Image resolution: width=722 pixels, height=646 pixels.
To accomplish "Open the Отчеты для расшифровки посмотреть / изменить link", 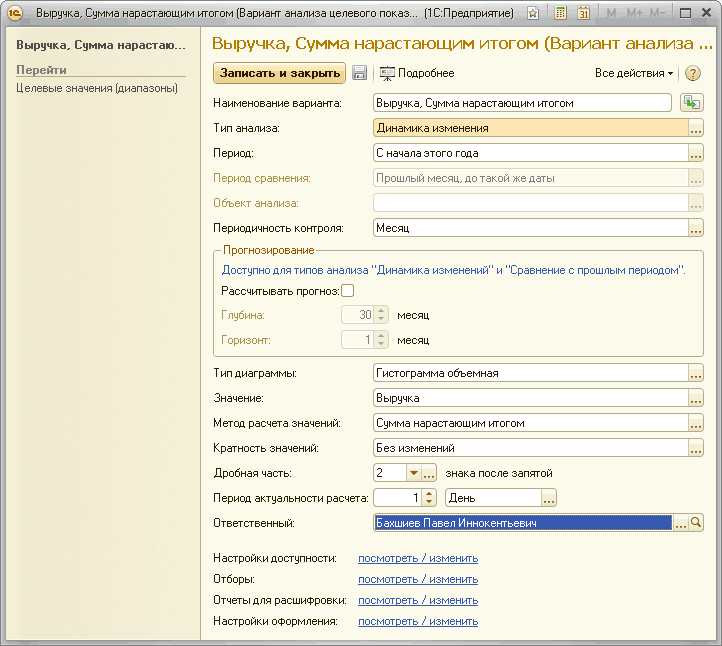I will pos(418,600).
